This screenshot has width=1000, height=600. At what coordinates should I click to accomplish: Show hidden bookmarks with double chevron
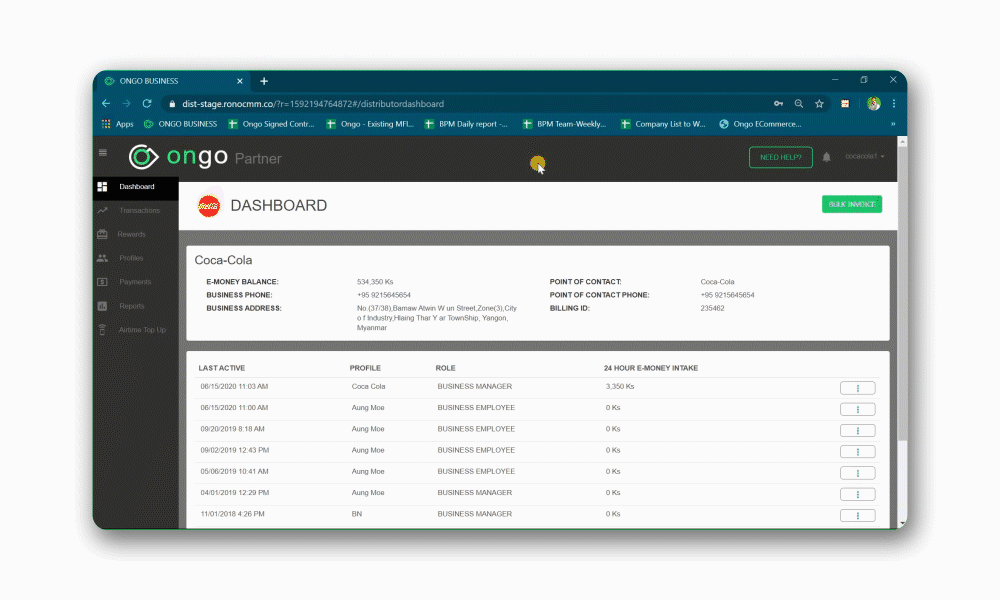(893, 124)
